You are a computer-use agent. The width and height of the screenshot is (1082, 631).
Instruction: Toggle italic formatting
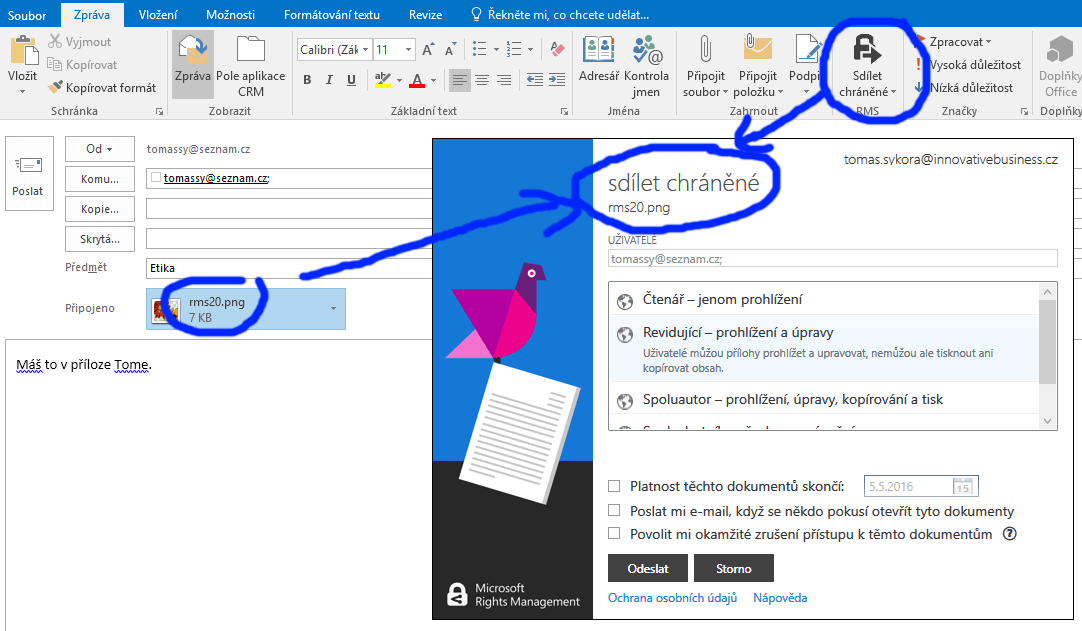329,80
